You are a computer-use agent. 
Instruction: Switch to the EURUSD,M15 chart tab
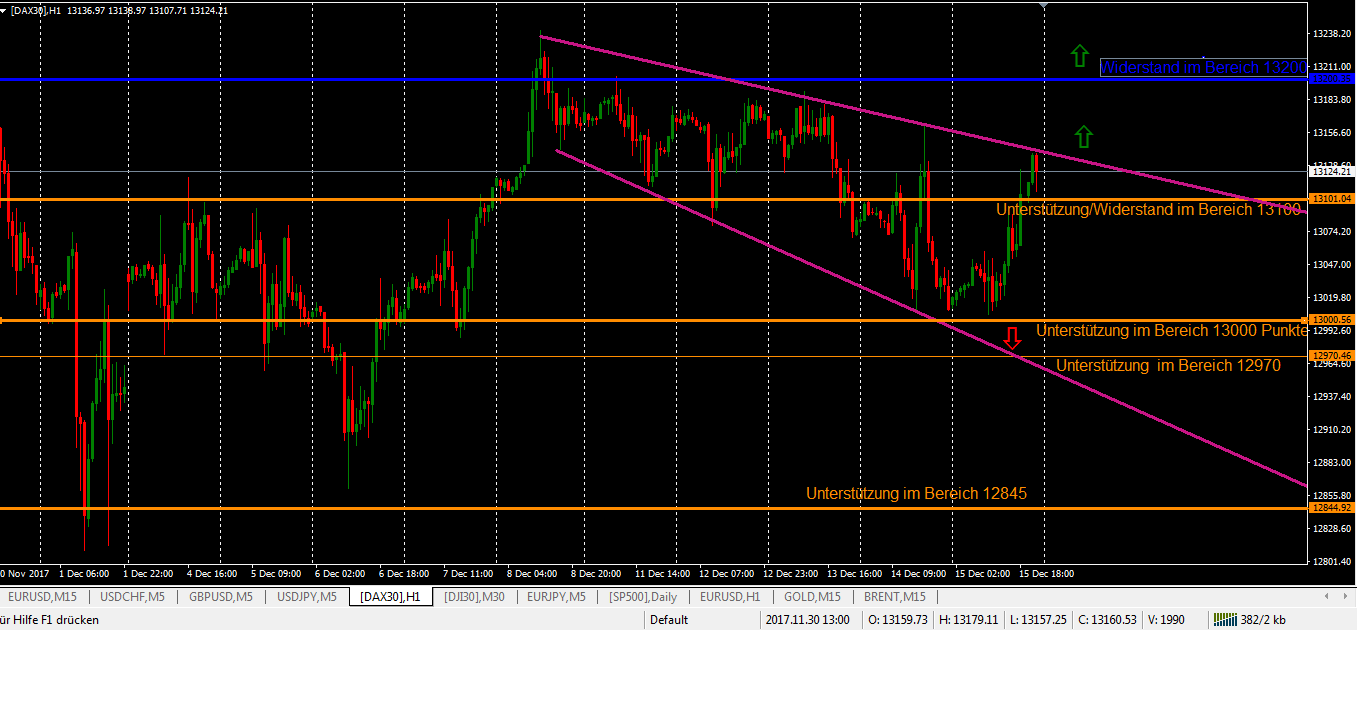click(x=41, y=597)
